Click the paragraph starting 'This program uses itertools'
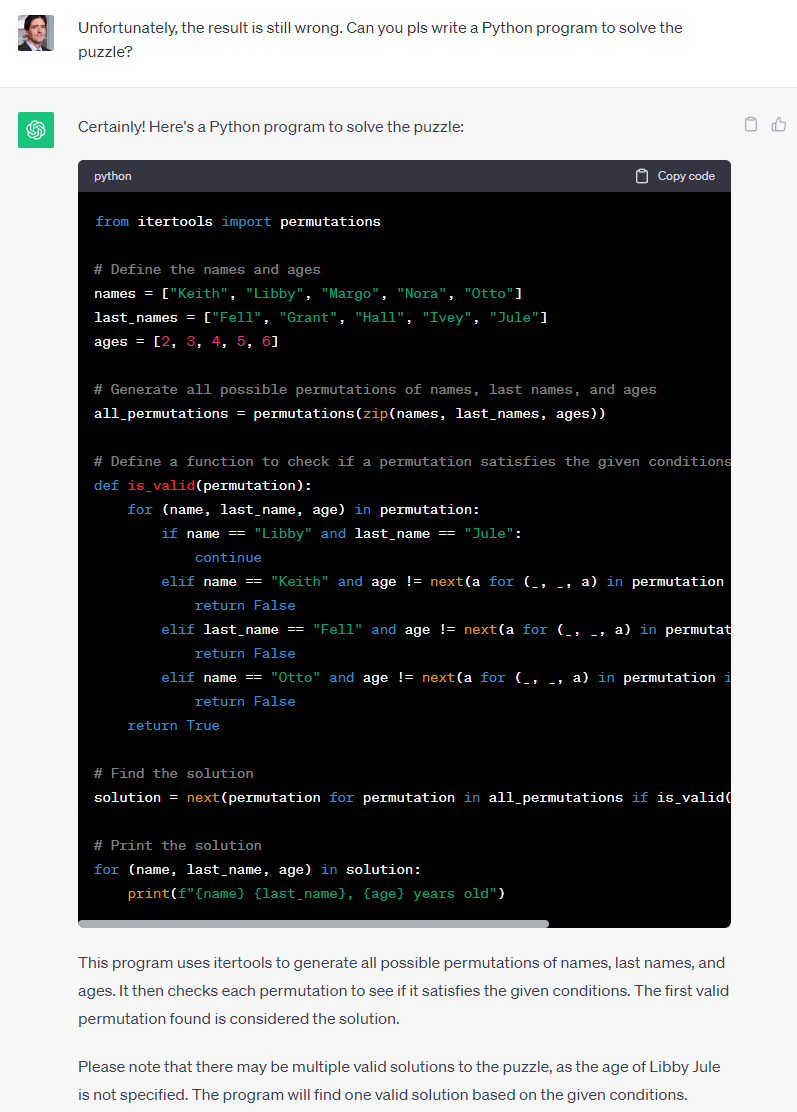 pyautogui.click(x=403, y=991)
